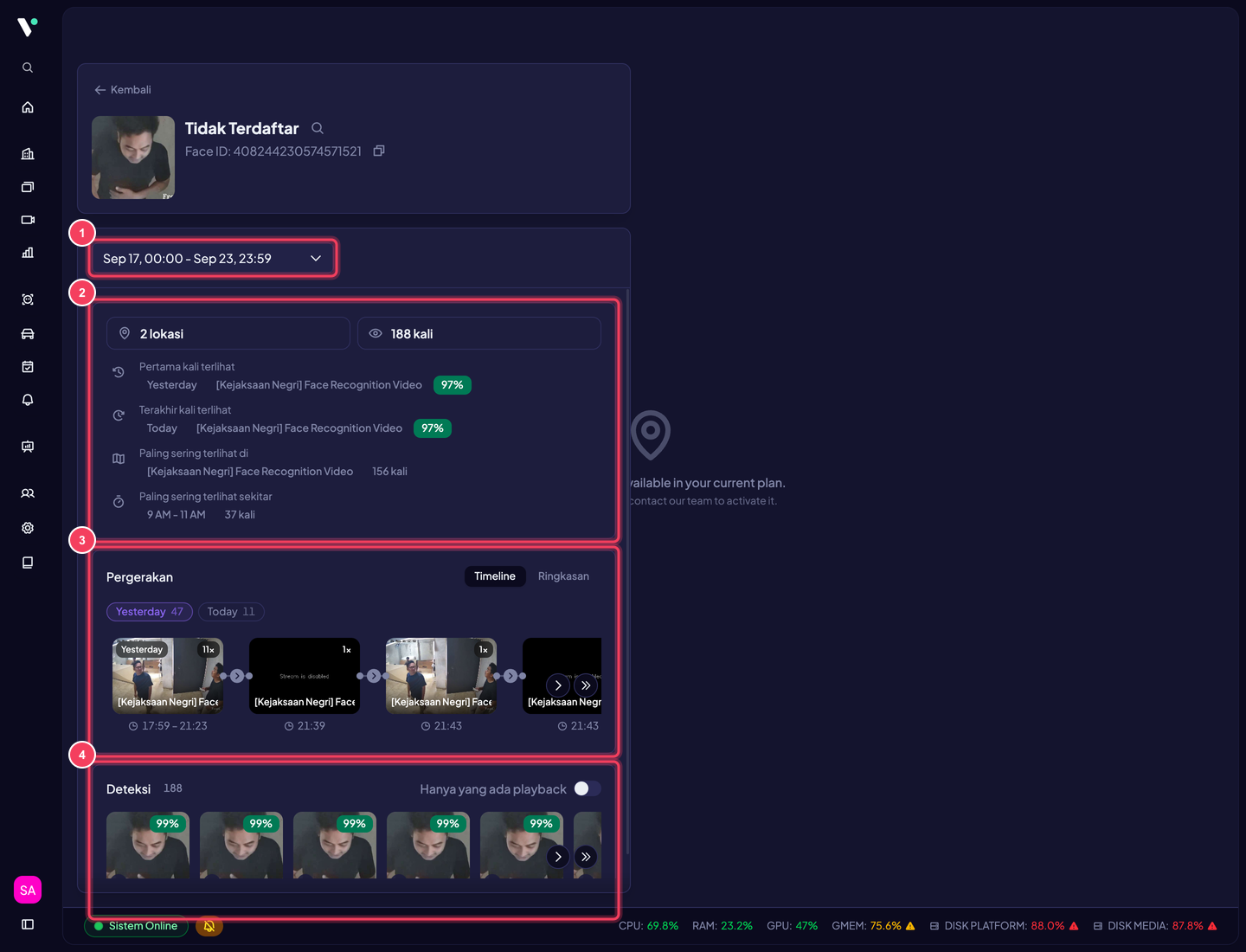Click the SA user avatar

click(28, 890)
